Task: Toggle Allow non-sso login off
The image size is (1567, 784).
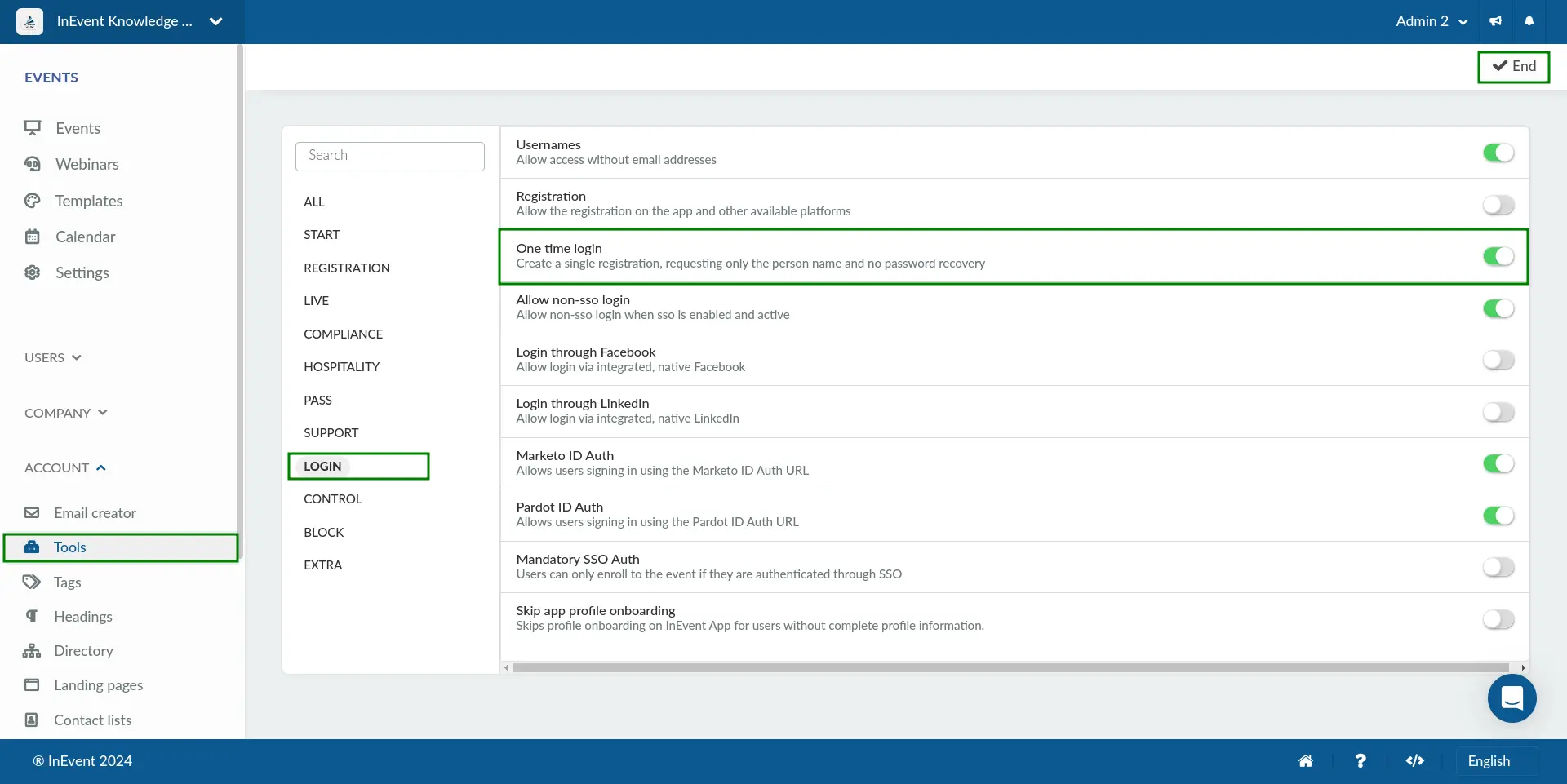Action: coord(1498,308)
